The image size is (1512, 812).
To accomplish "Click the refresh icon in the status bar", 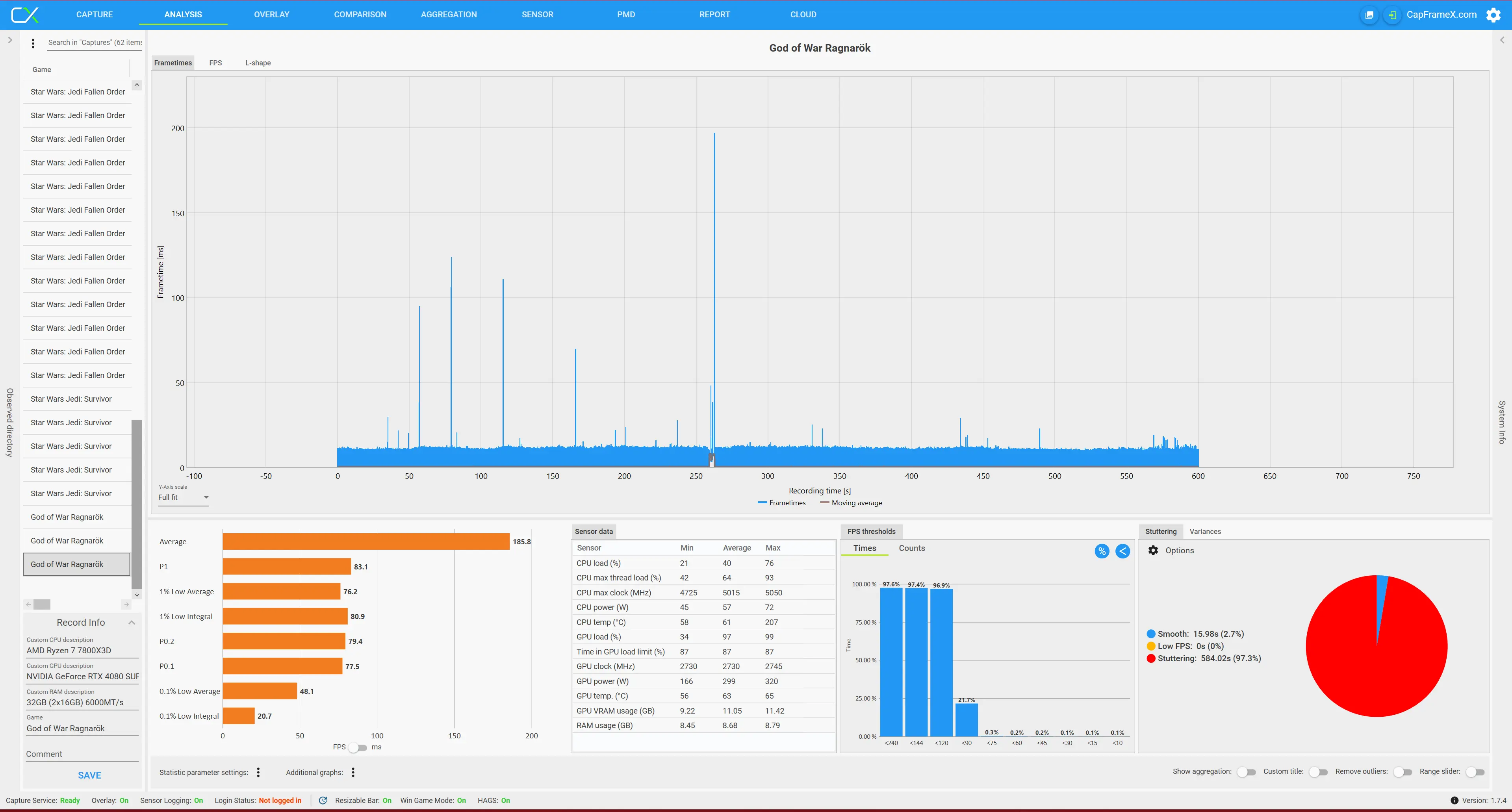I will [x=323, y=800].
